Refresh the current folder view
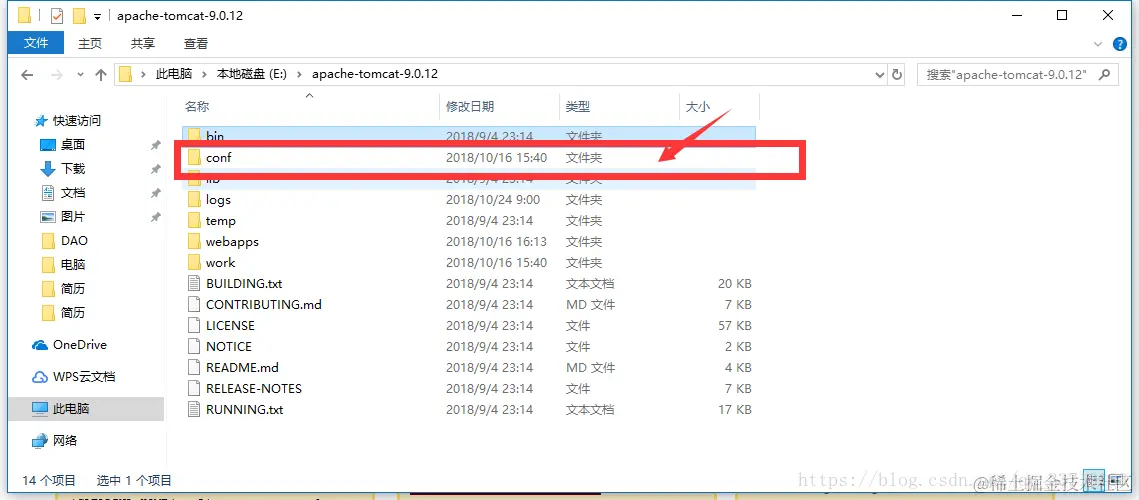Viewport: 1139px width, 500px height. pos(897,74)
